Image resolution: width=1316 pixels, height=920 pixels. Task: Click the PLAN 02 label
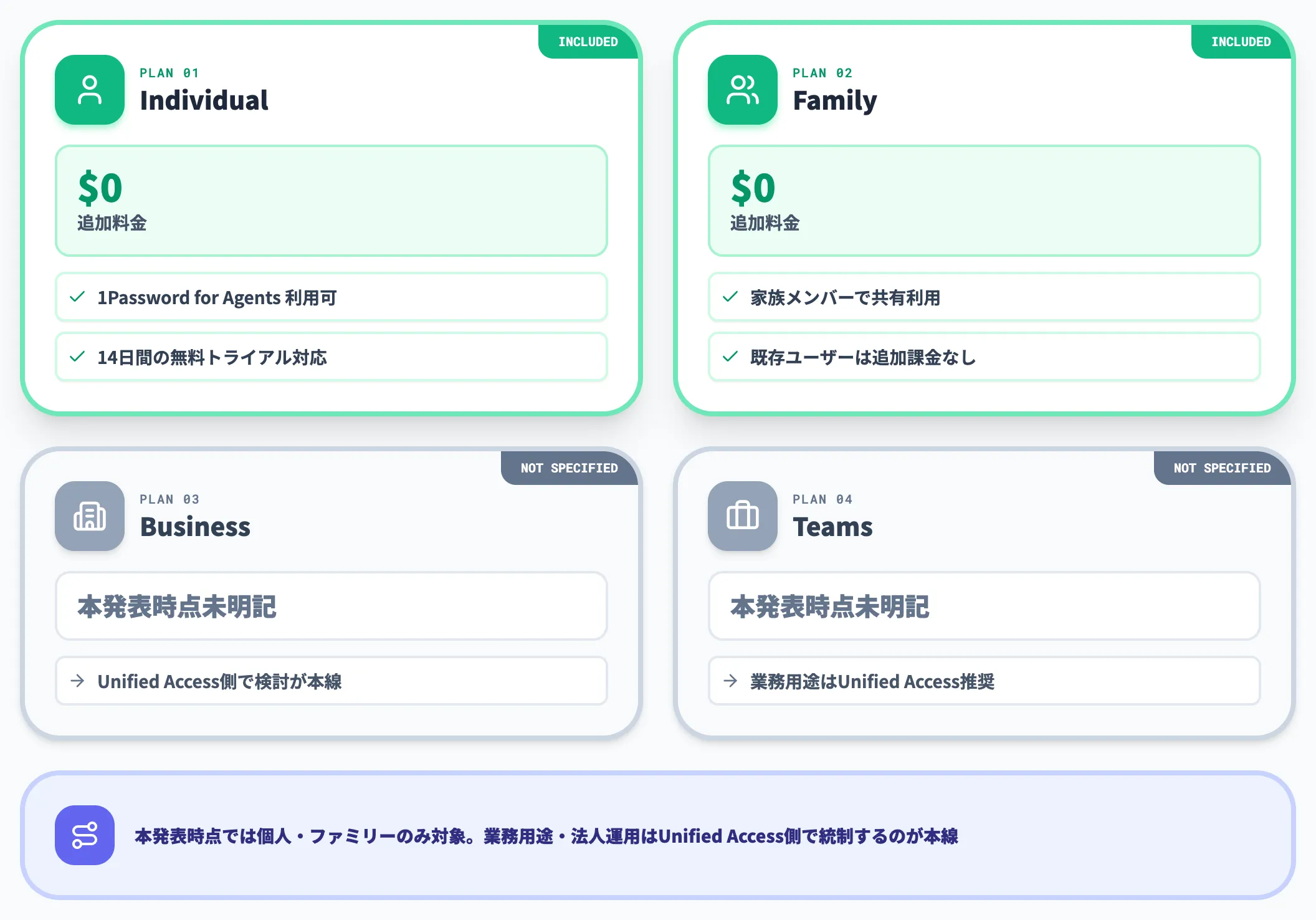point(822,73)
